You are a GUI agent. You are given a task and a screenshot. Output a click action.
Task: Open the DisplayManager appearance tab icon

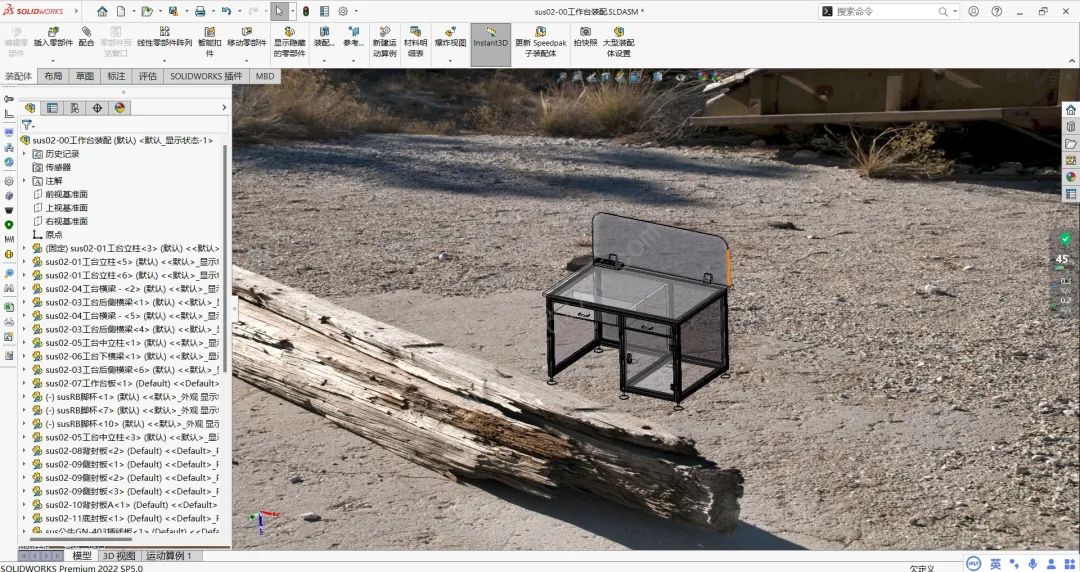120,108
